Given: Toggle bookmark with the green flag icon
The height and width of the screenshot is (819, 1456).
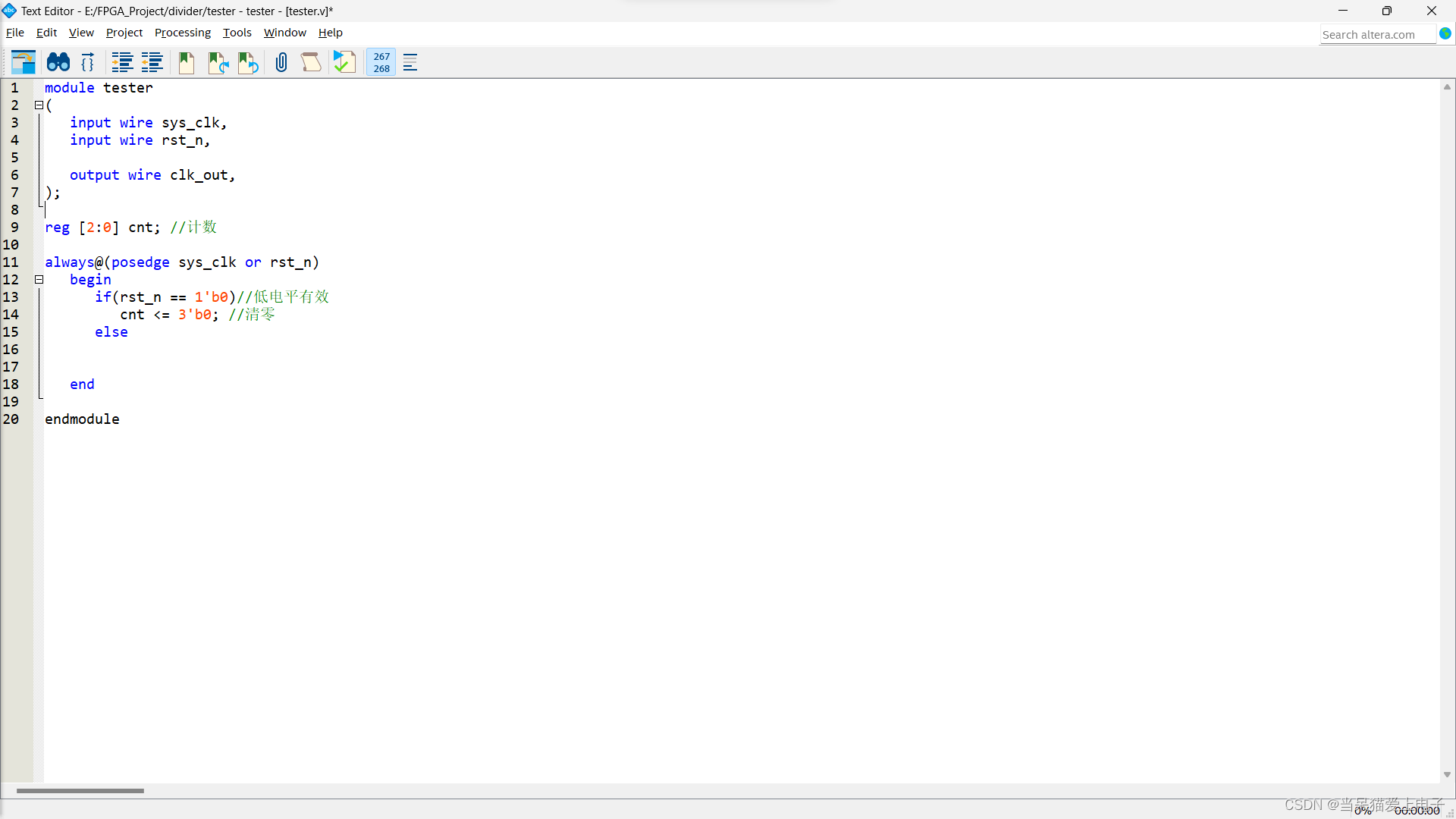Looking at the screenshot, I should tap(187, 62).
